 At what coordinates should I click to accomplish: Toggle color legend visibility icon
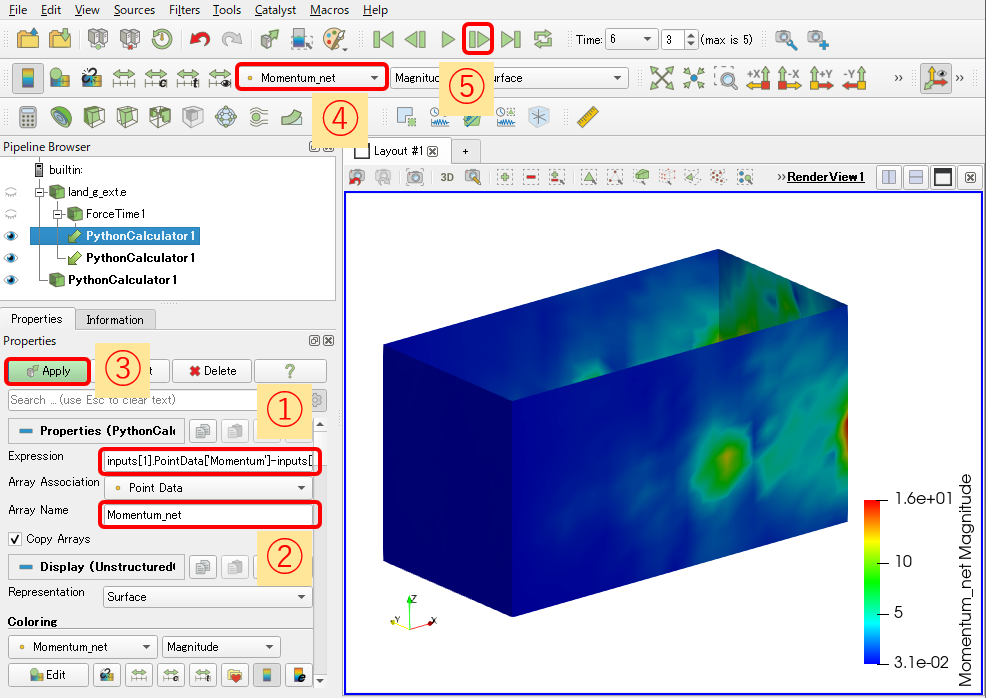[28, 78]
